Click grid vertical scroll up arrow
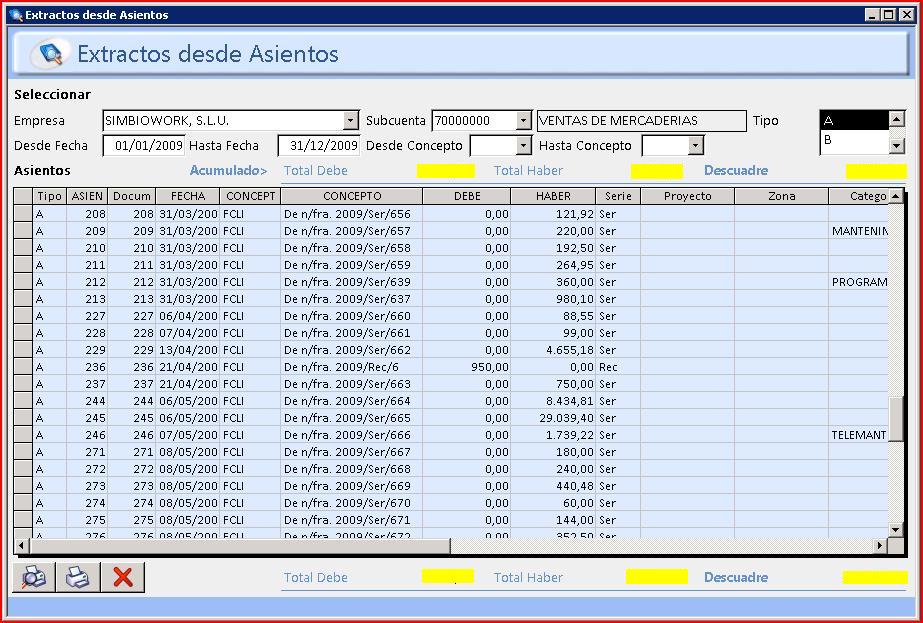Viewport: 923px width, 623px height. pyautogui.click(x=895, y=196)
